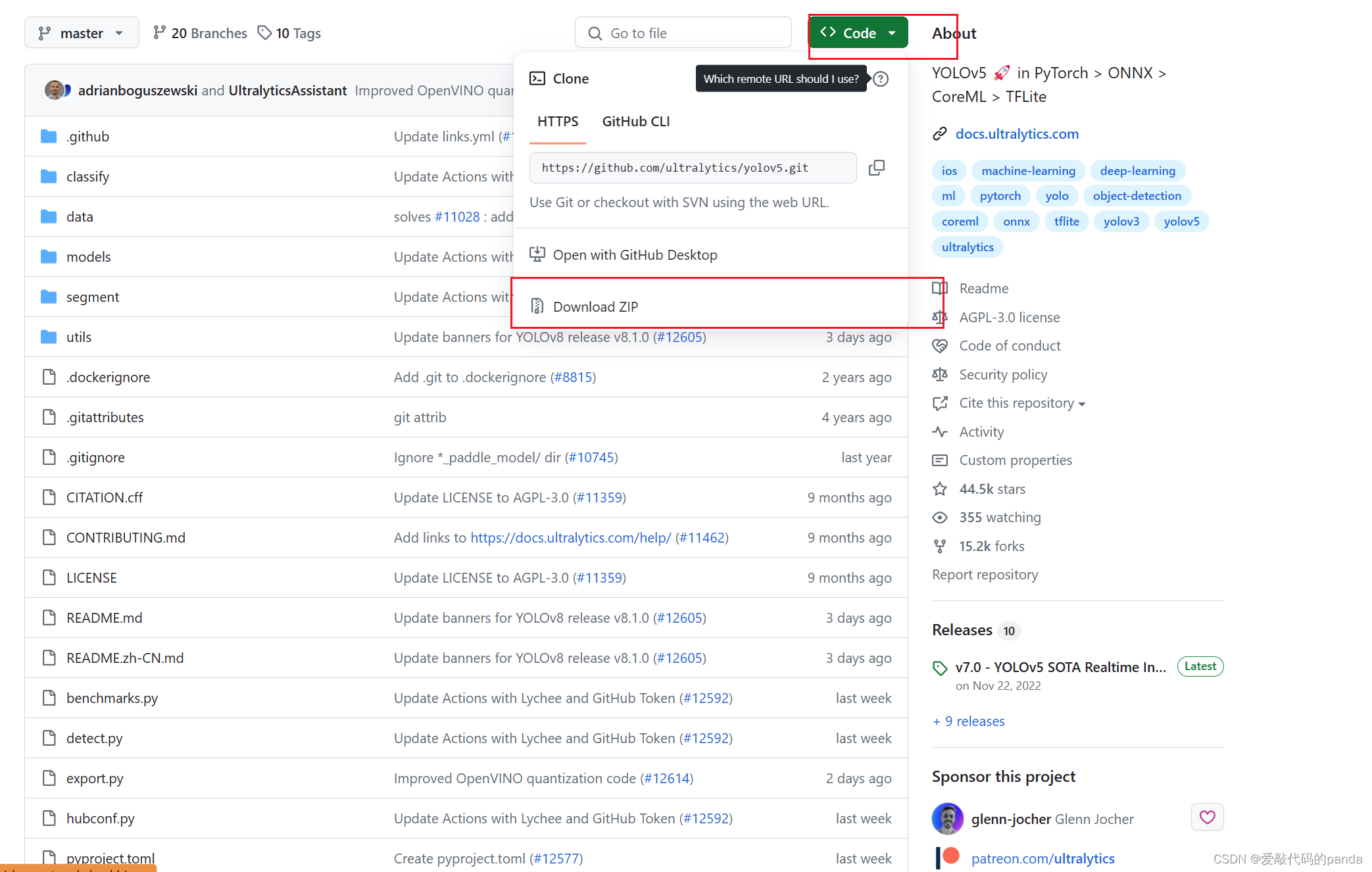Open the docs.ultralytics.com link

(1017, 134)
